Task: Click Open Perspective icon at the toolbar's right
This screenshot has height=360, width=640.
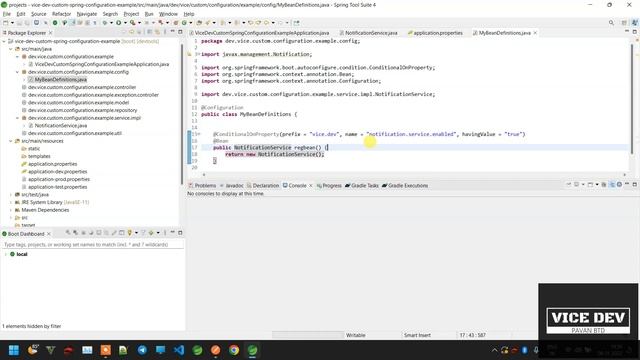Action: [624, 23]
